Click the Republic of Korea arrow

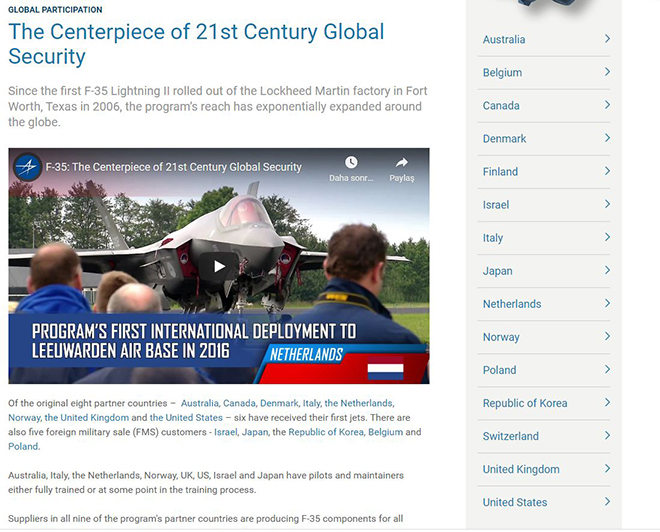click(607, 403)
